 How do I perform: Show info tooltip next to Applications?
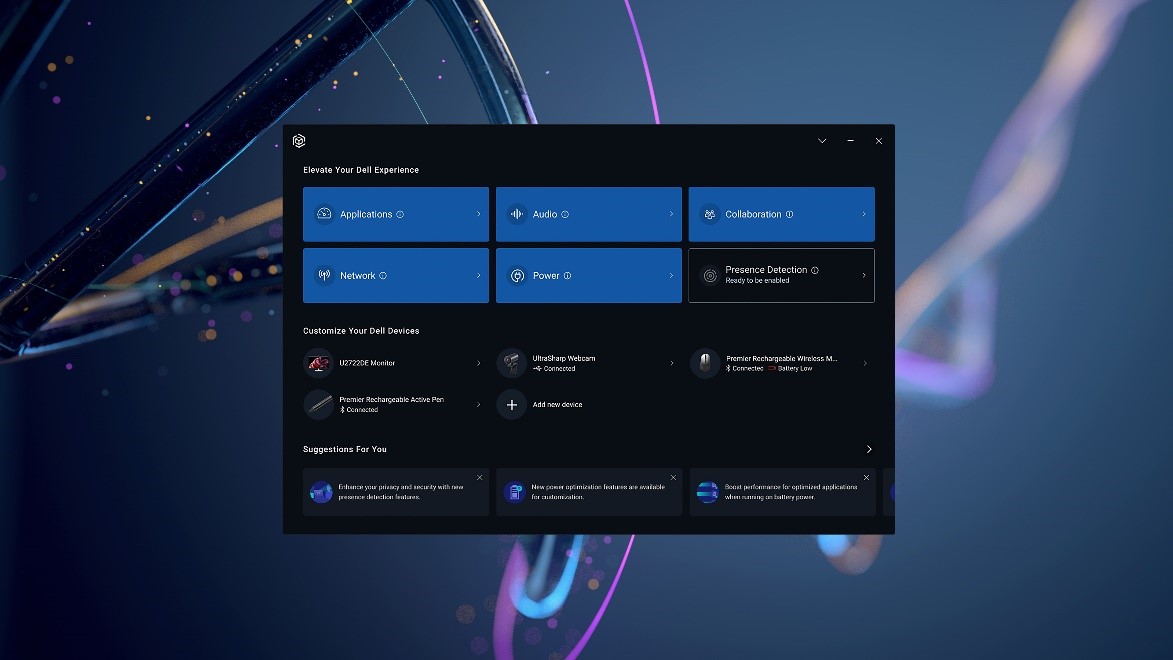click(x=400, y=214)
